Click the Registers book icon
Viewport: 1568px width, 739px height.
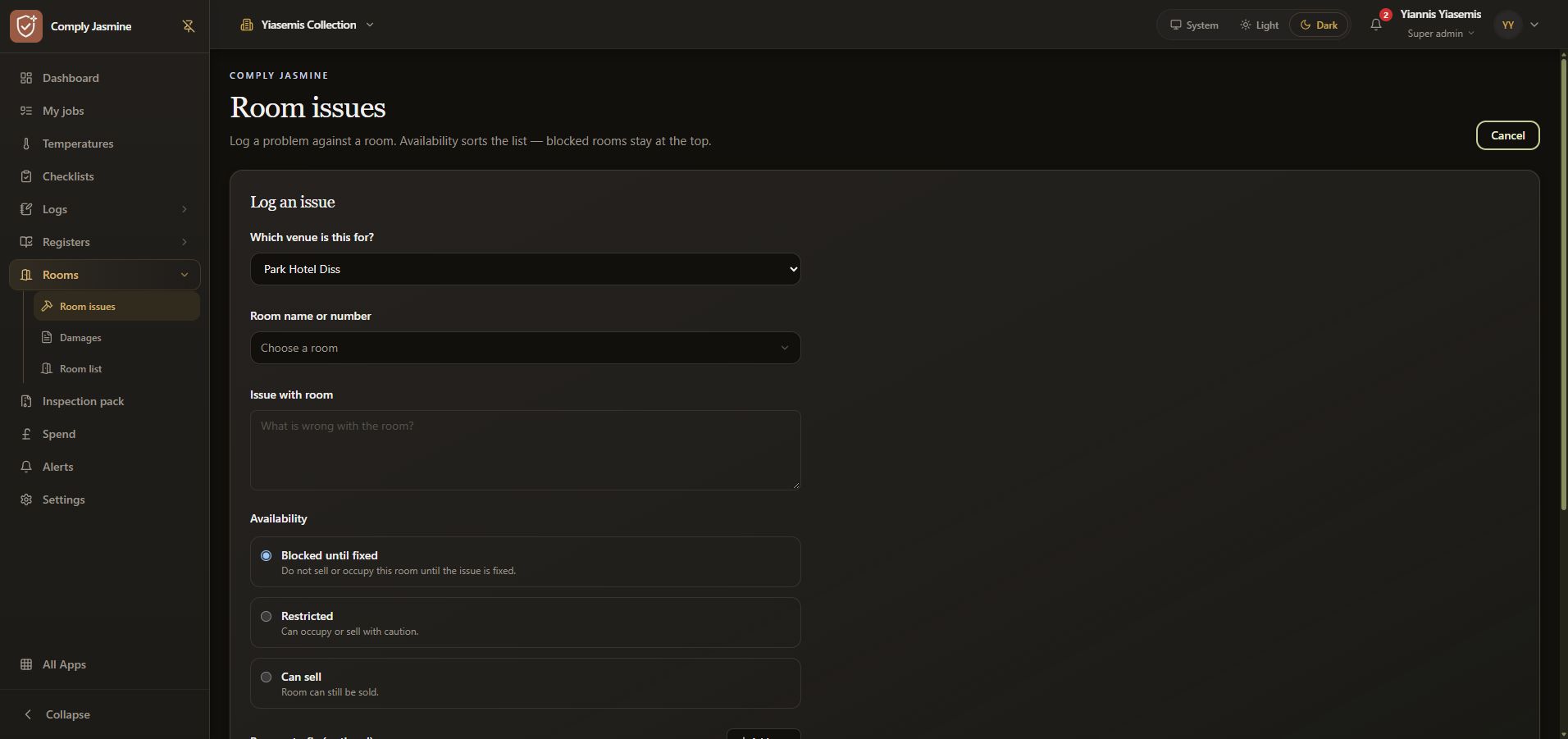point(26,242)
